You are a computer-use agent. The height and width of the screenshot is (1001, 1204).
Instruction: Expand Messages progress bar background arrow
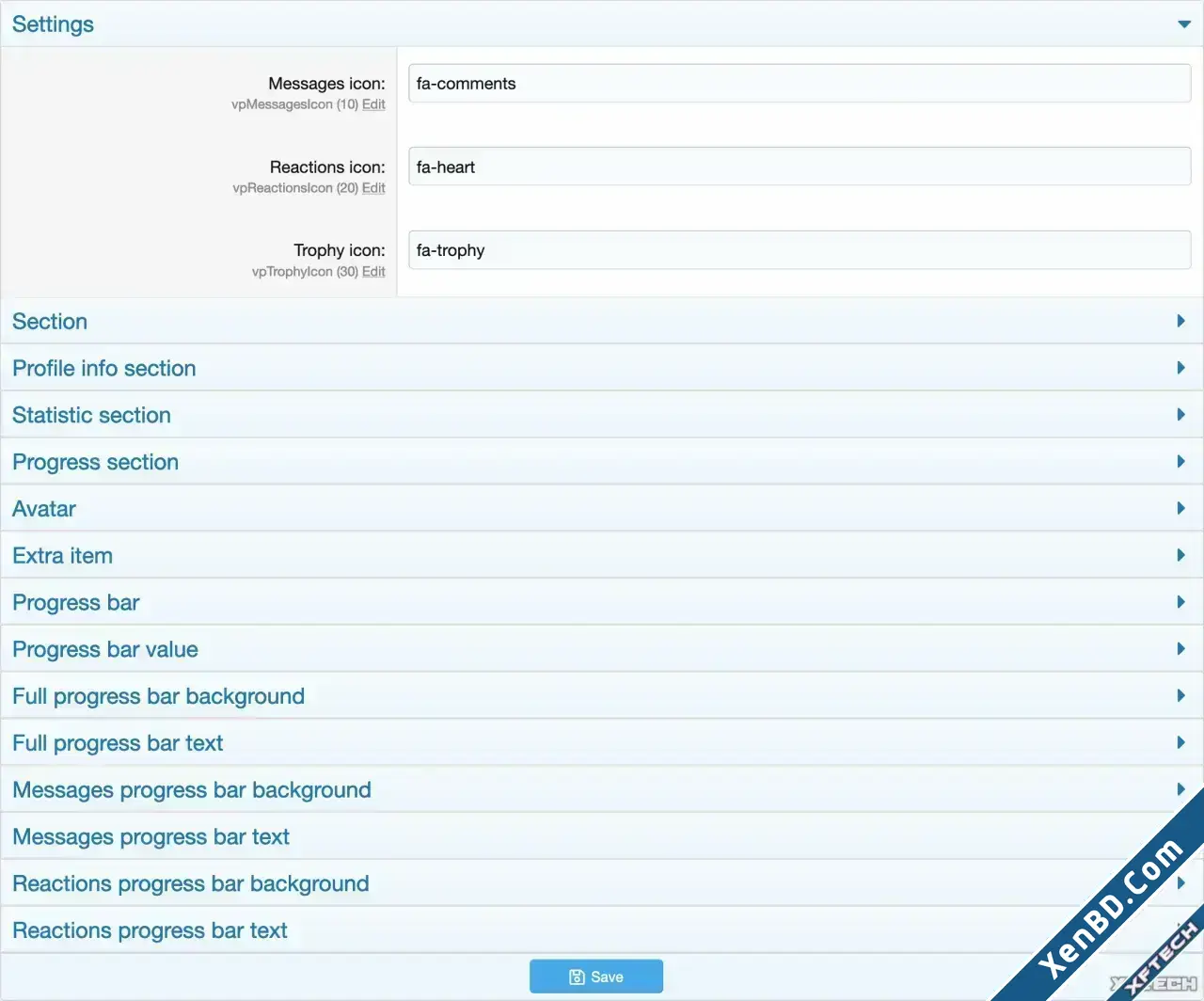pyautogui.click(x=1181, y=789)
